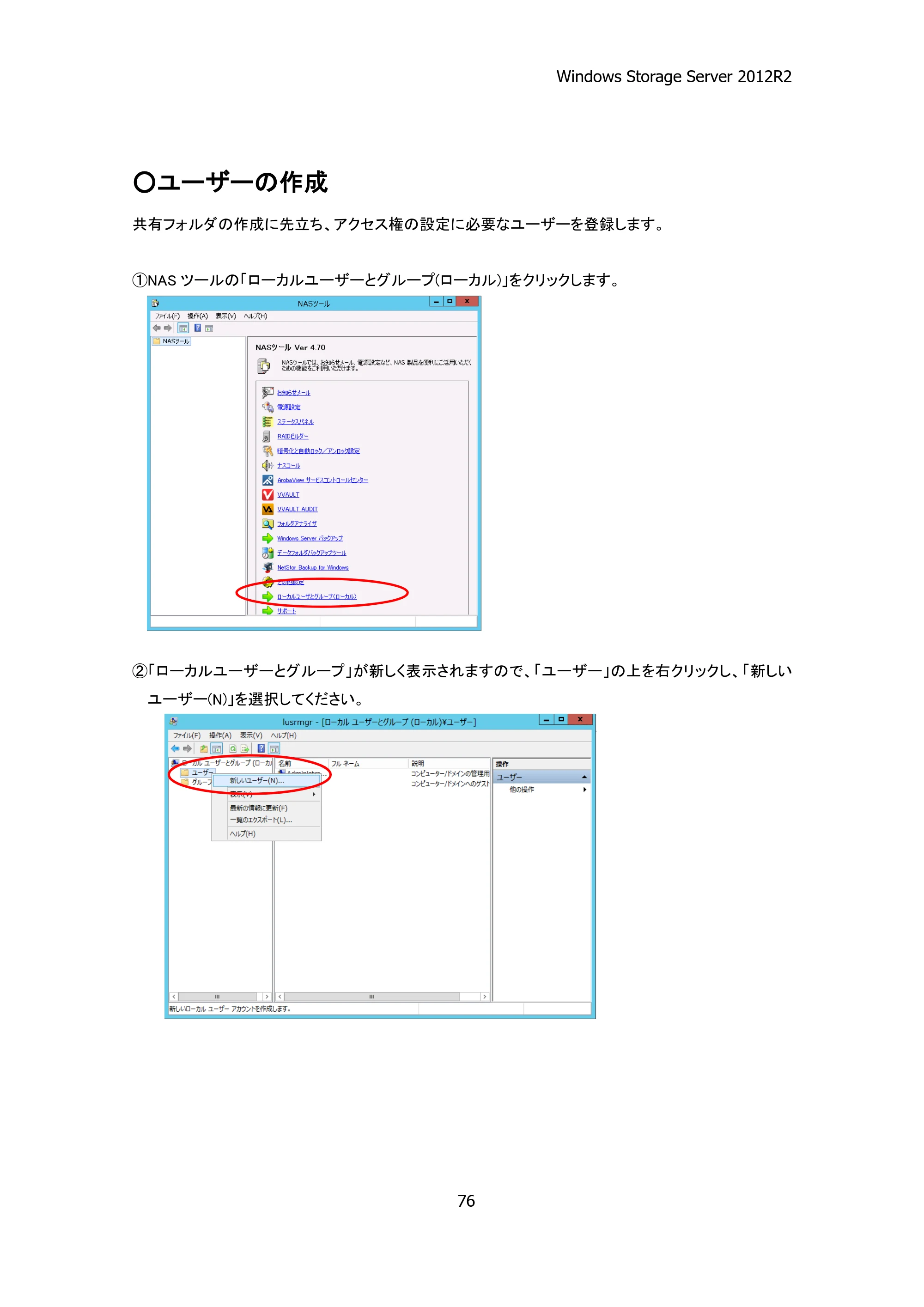The width and height of the screenshot is (924, 1307).
Task: Choose 一覧のエクスポート(L)... in context menu
Action: [x=266, y=820]
